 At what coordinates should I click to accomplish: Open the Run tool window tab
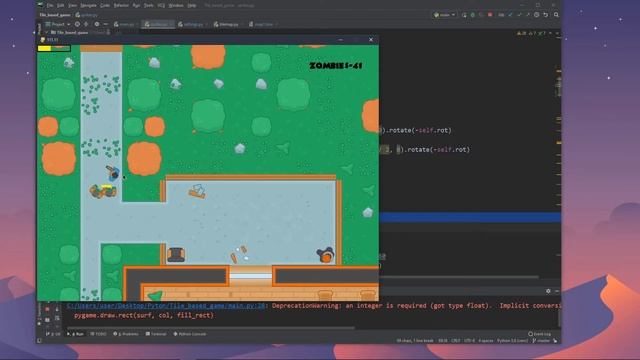(x=75, y=334)
